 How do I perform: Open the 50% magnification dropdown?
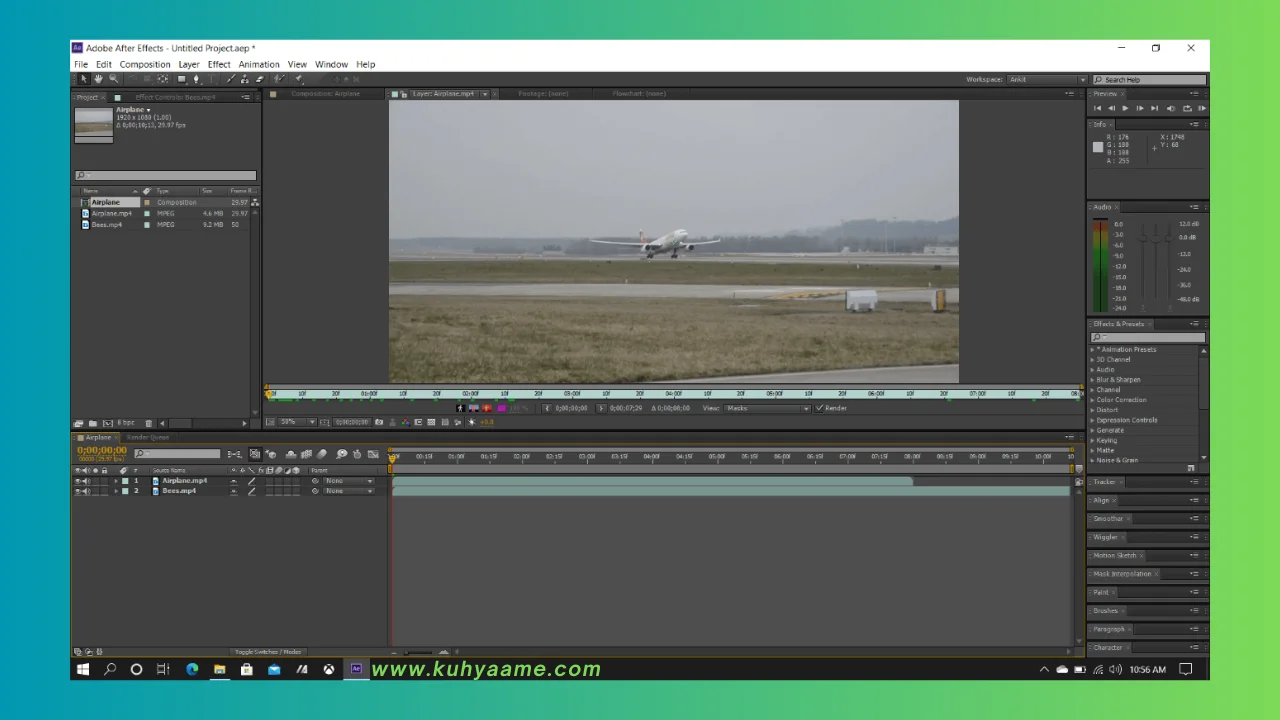pos(297,422)
